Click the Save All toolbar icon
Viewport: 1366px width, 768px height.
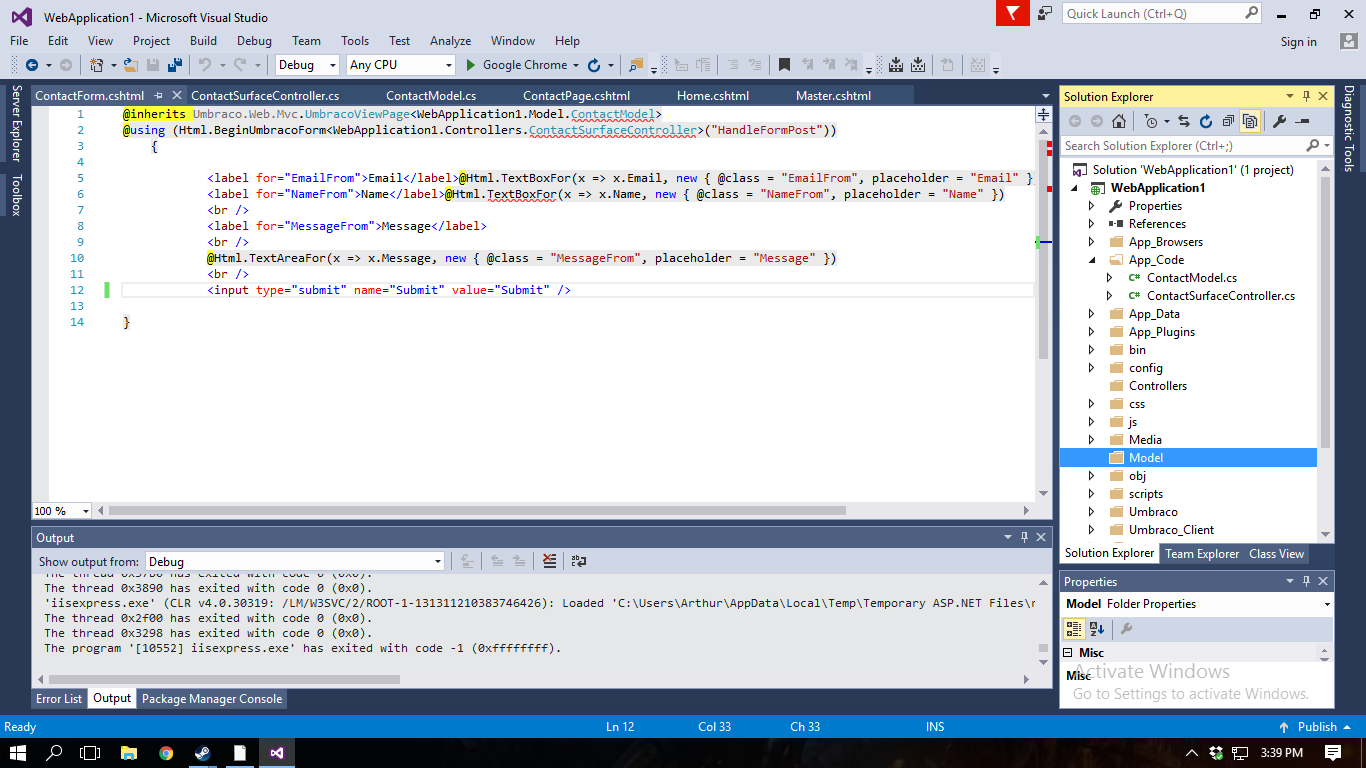pos(175,65)
